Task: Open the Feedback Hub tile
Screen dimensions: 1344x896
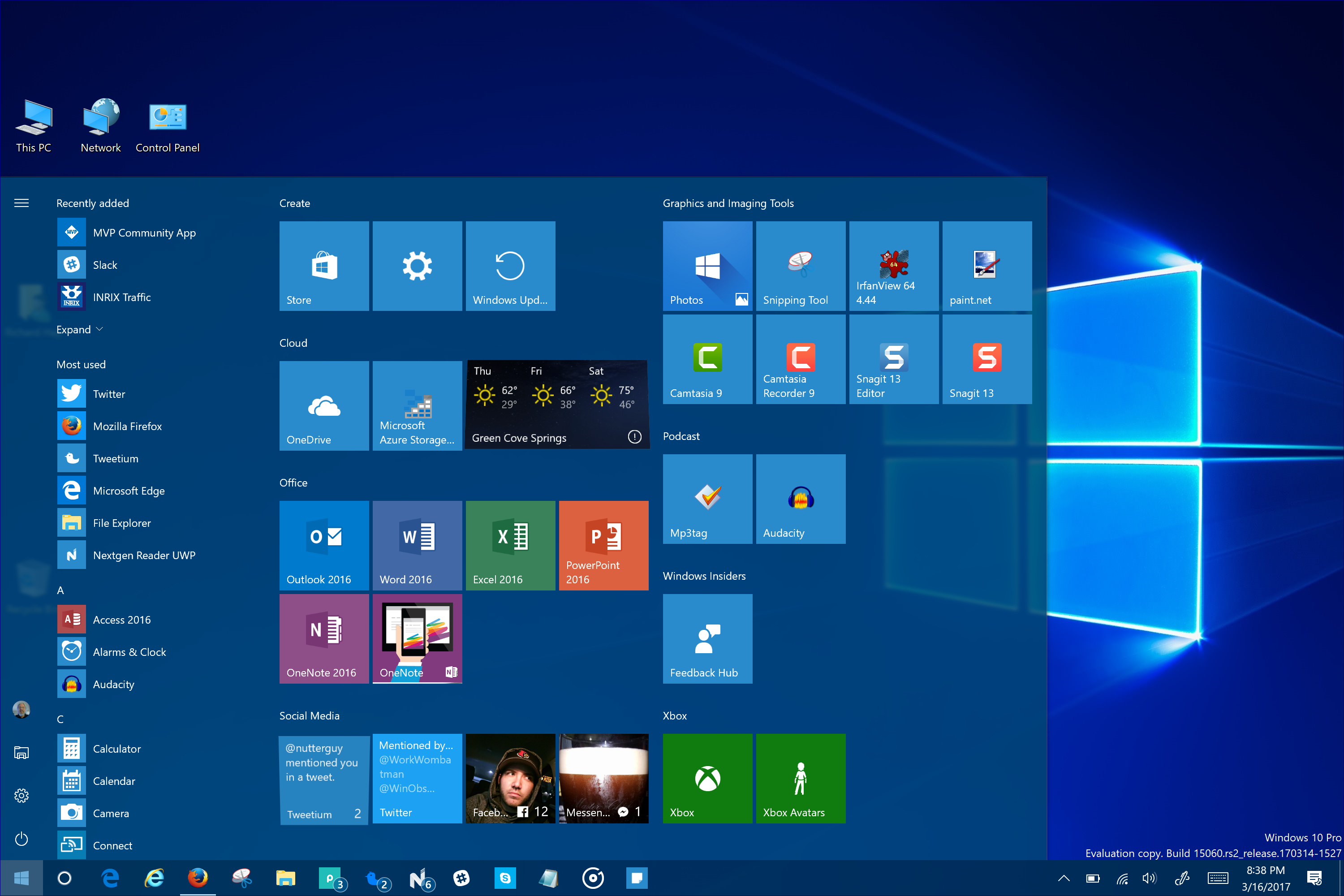Action: click(707, 638)
